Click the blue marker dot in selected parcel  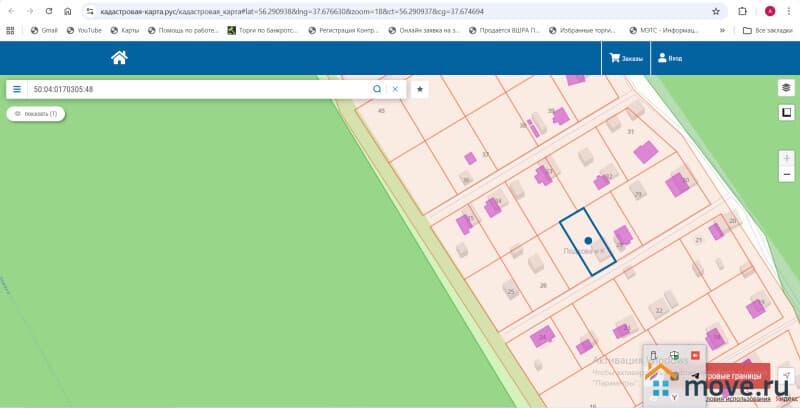[588, 240]
